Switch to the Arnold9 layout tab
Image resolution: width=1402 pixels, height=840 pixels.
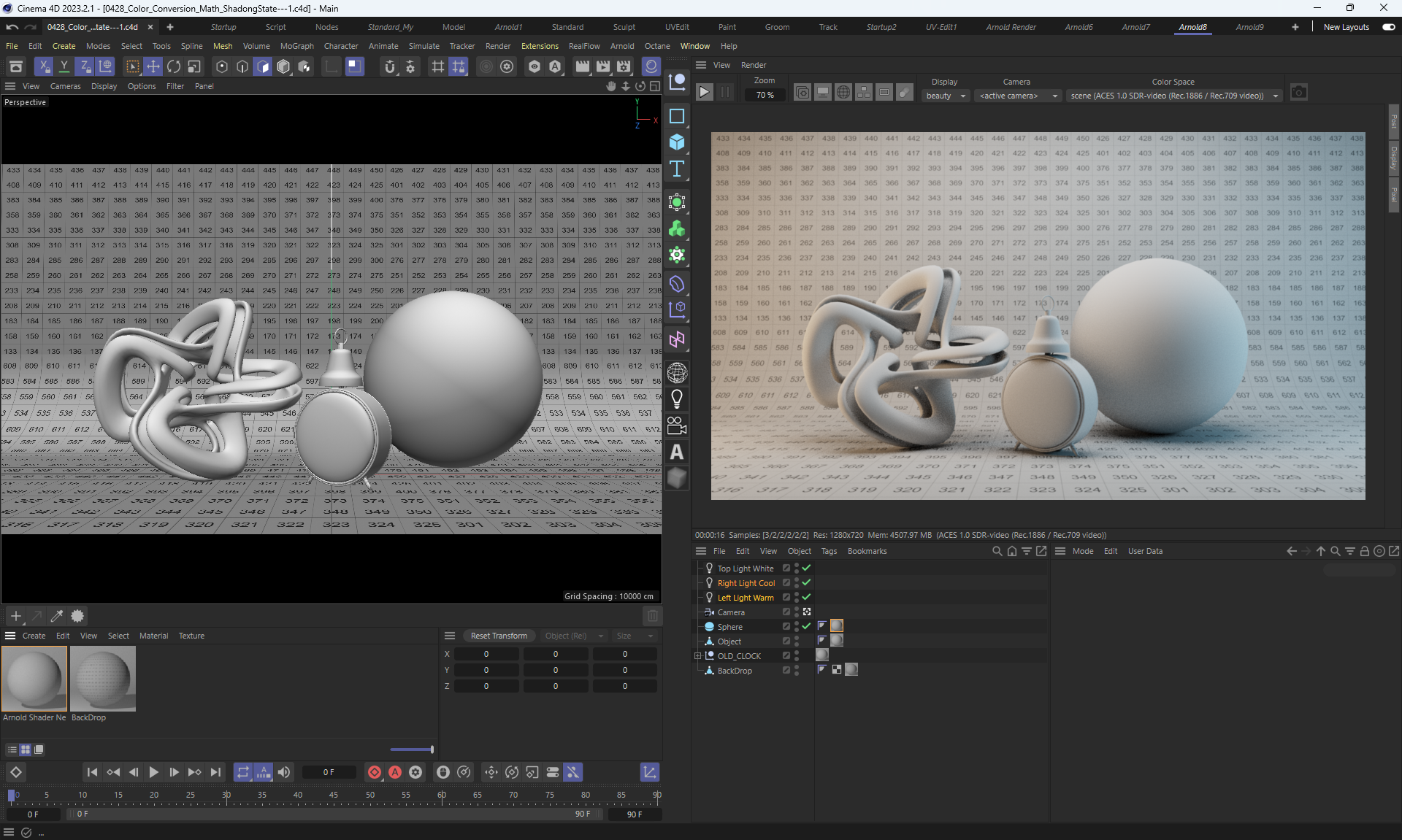pyautogui.click(x=1249, y=27)
